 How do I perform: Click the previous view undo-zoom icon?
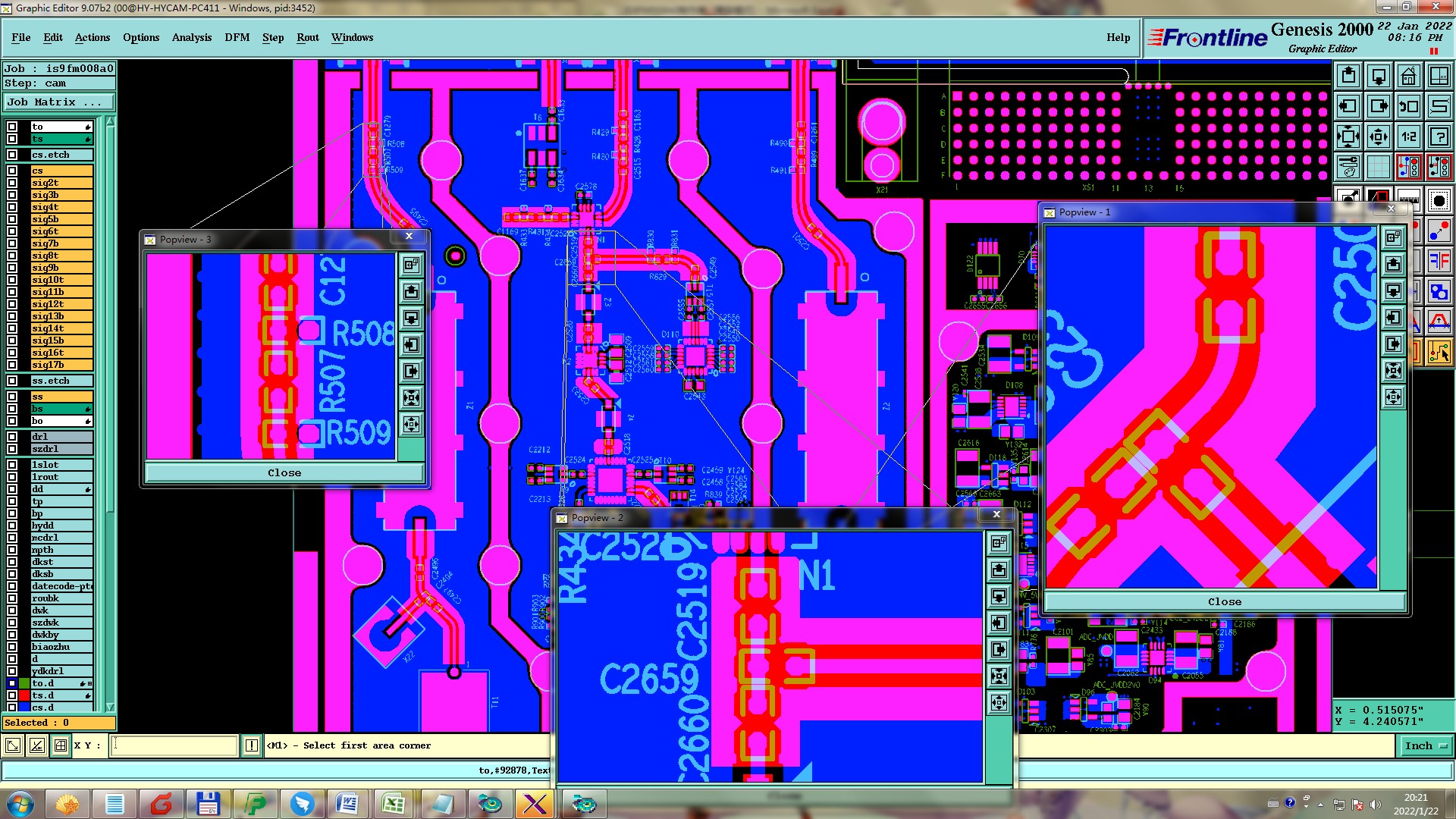click(1408, 106)
